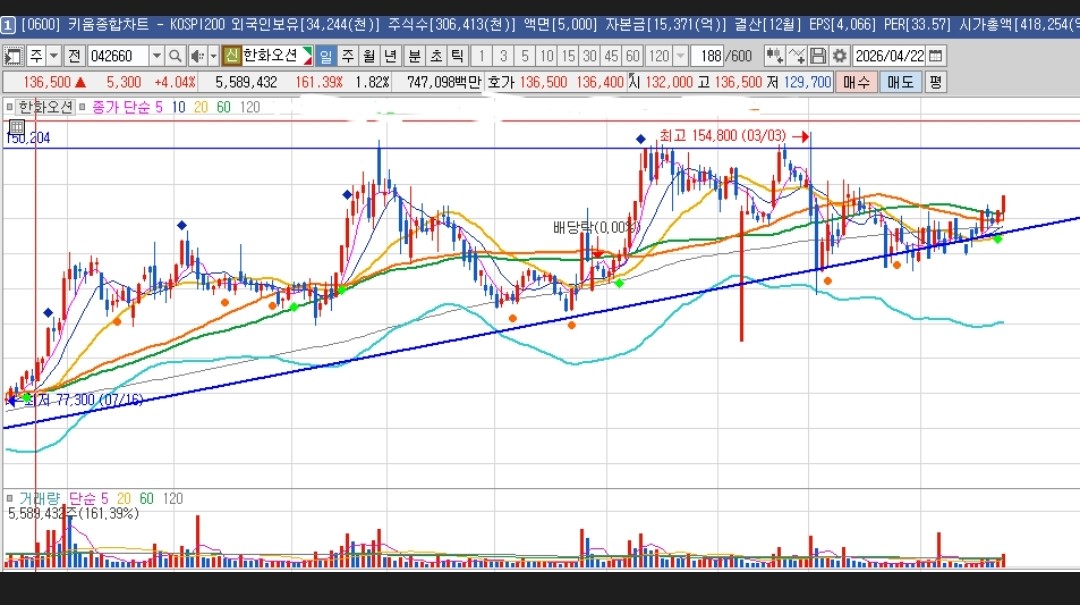Open the calendar date picker icon
This screenshot has width=1080, height=605.
(x=936, y=56)
